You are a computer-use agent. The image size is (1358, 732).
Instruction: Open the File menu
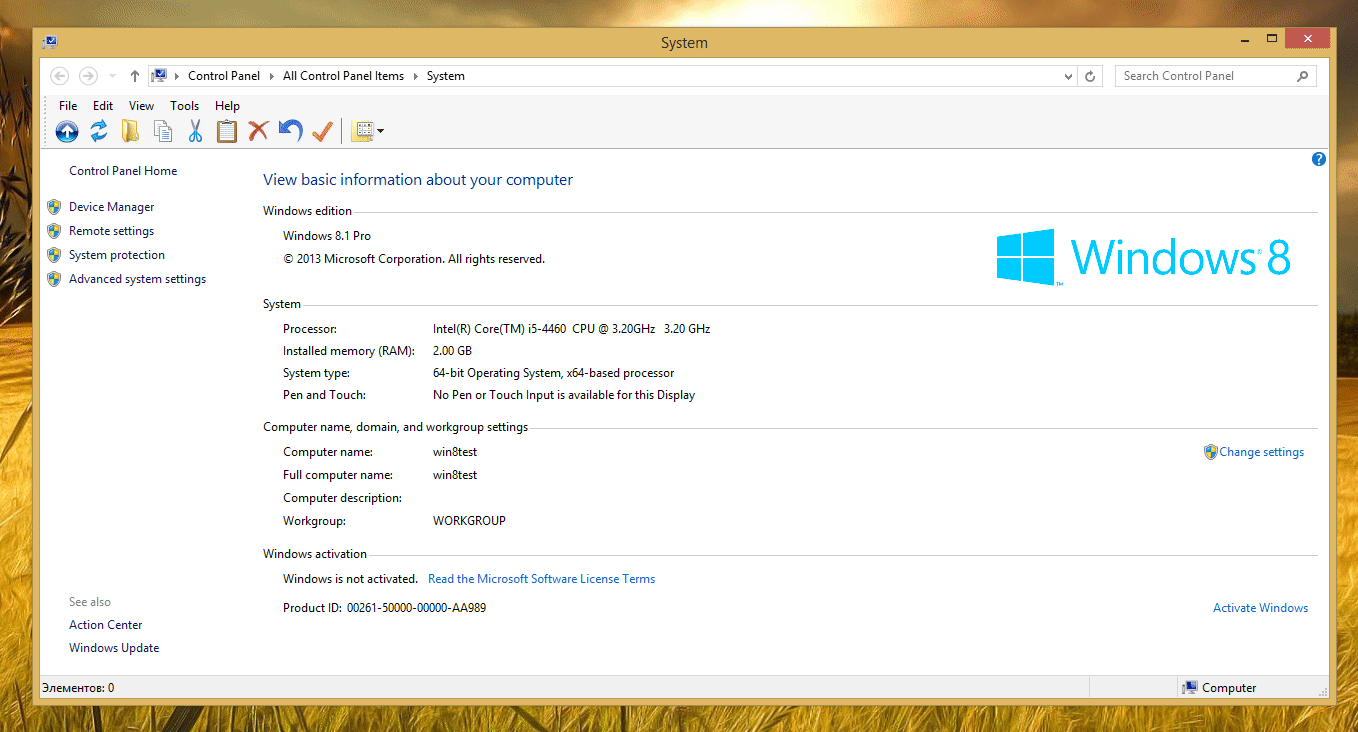pyautogui.click(x=68, y=106)
